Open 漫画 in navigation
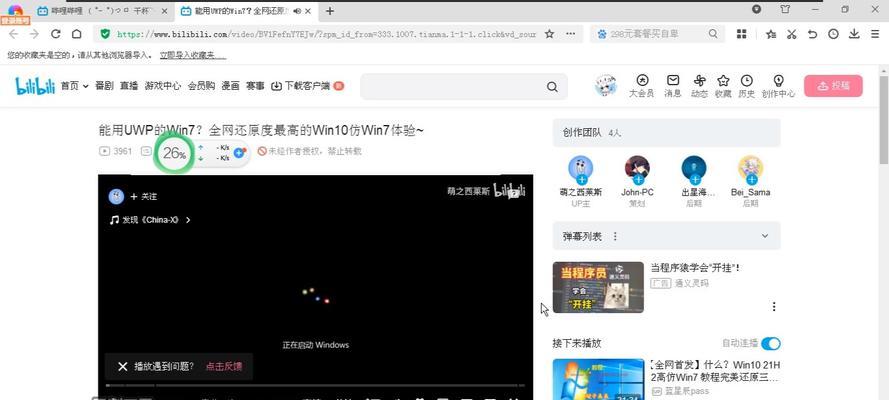 [230, 86]
